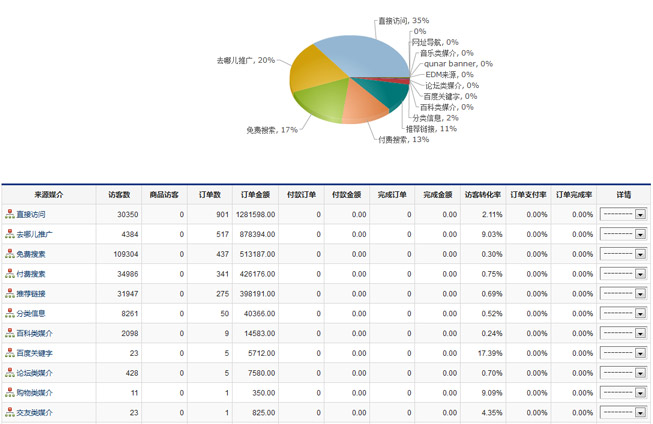Click the 商品访客 column header

(x=164, y=195)
